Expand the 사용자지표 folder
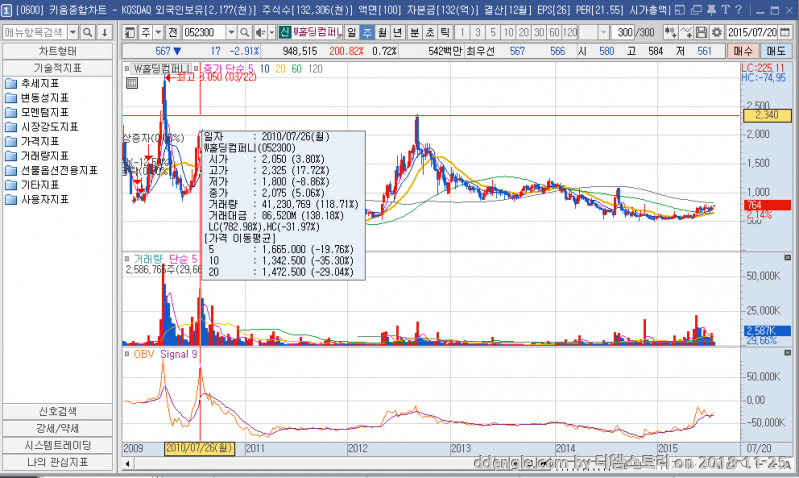The width and height of the screenshot is (799, 478). tap(37, 199)
